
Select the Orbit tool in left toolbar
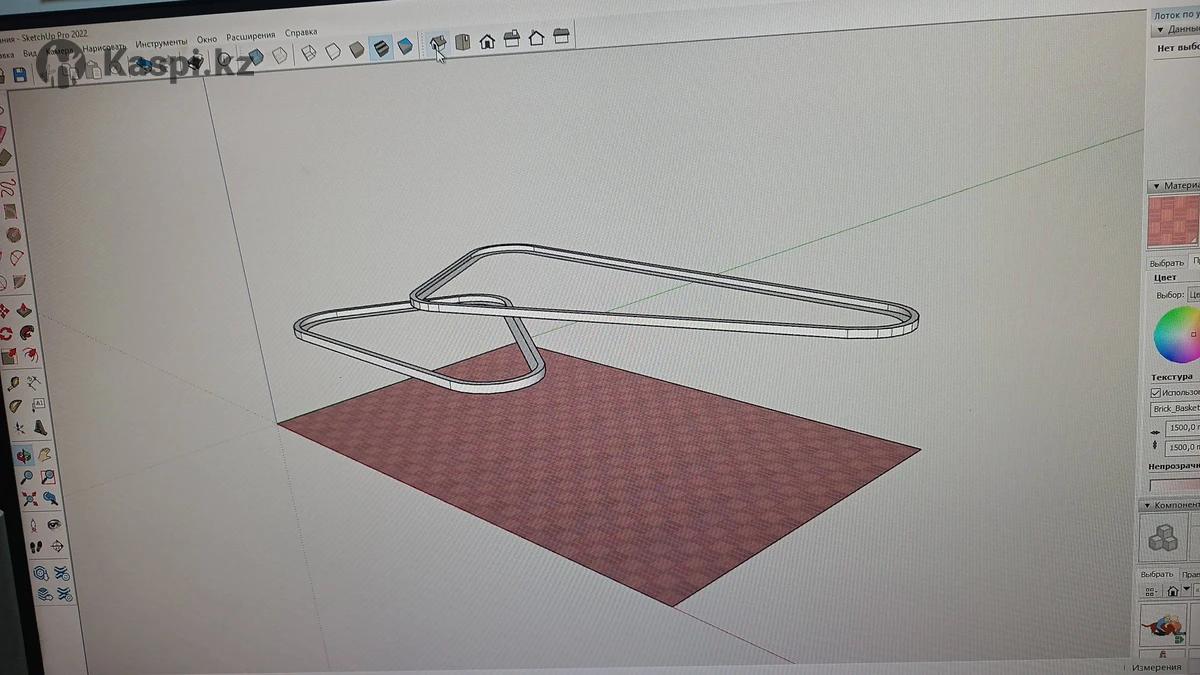coord(23,456)
